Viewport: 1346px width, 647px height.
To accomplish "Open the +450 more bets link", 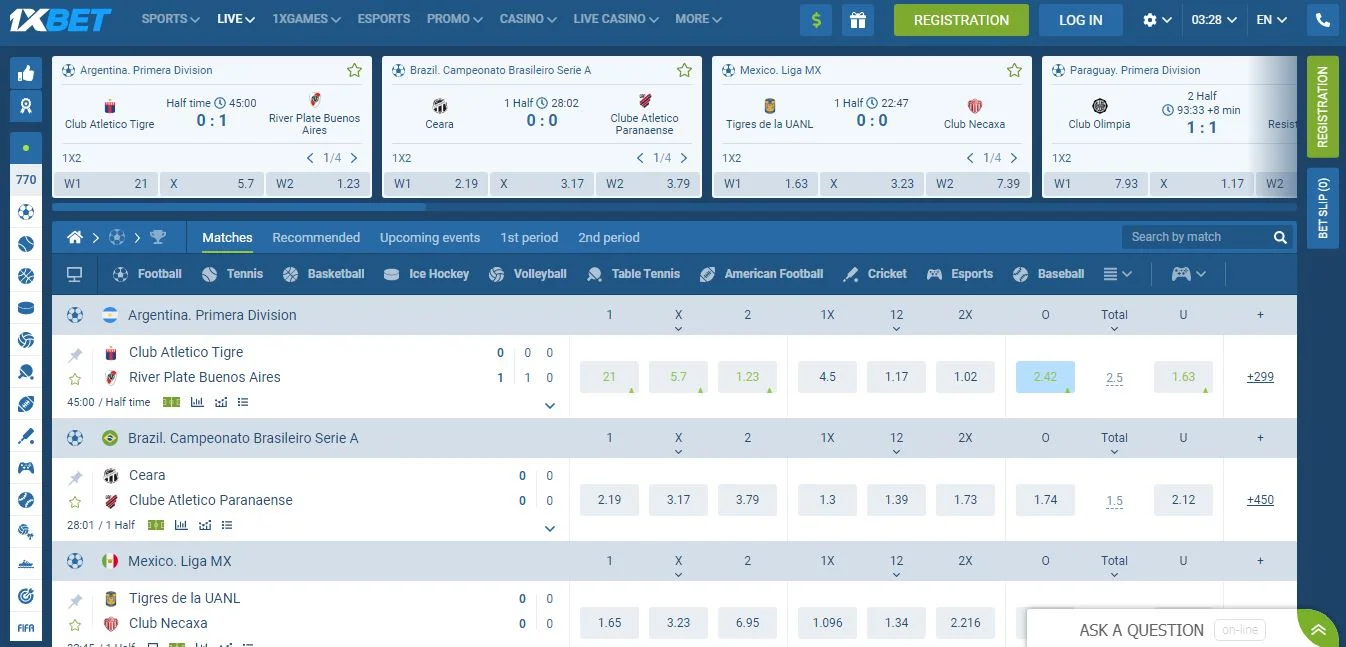I will point(1260,500).
